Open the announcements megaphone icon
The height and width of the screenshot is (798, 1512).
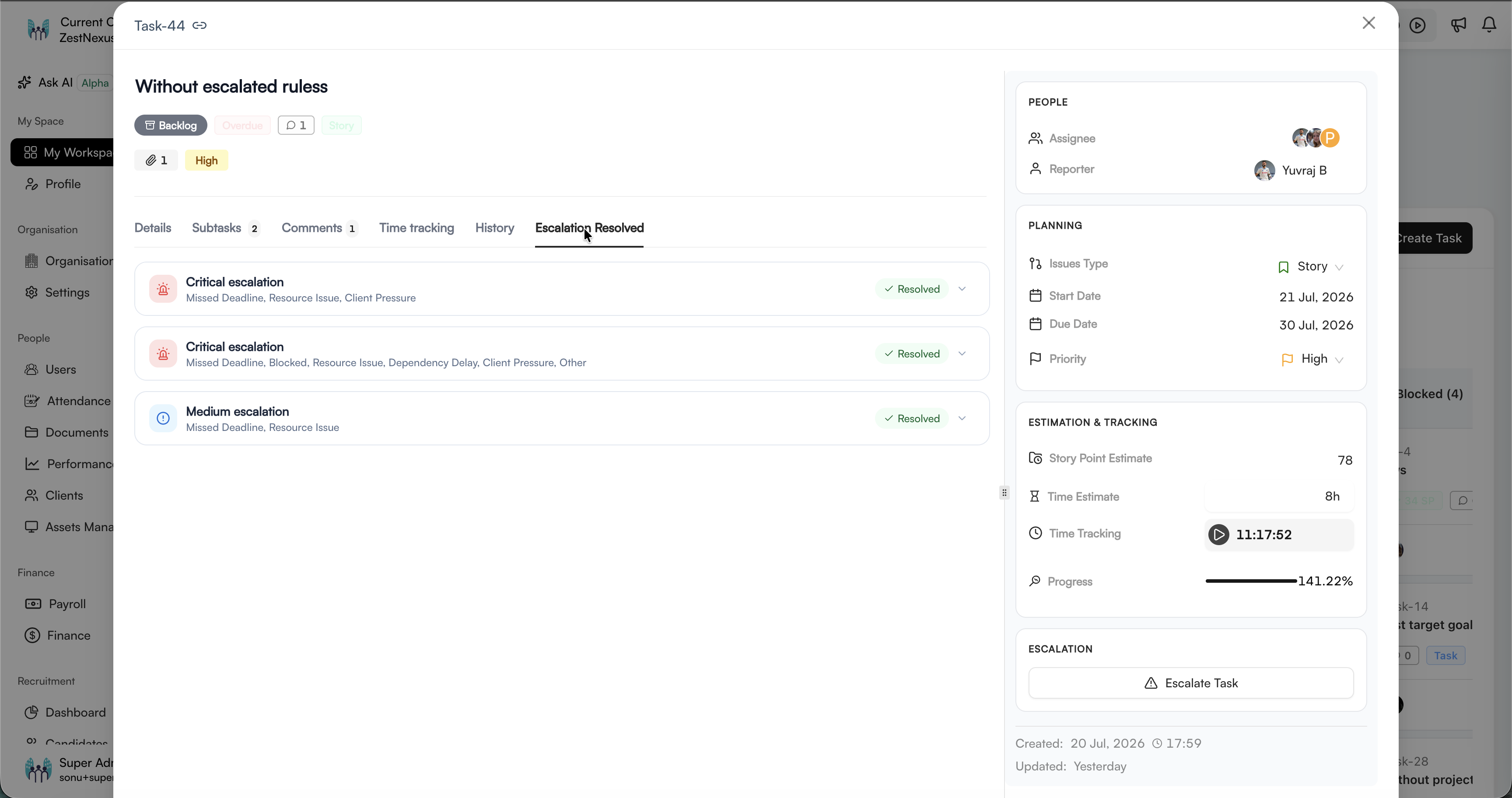pos(1459,24)
